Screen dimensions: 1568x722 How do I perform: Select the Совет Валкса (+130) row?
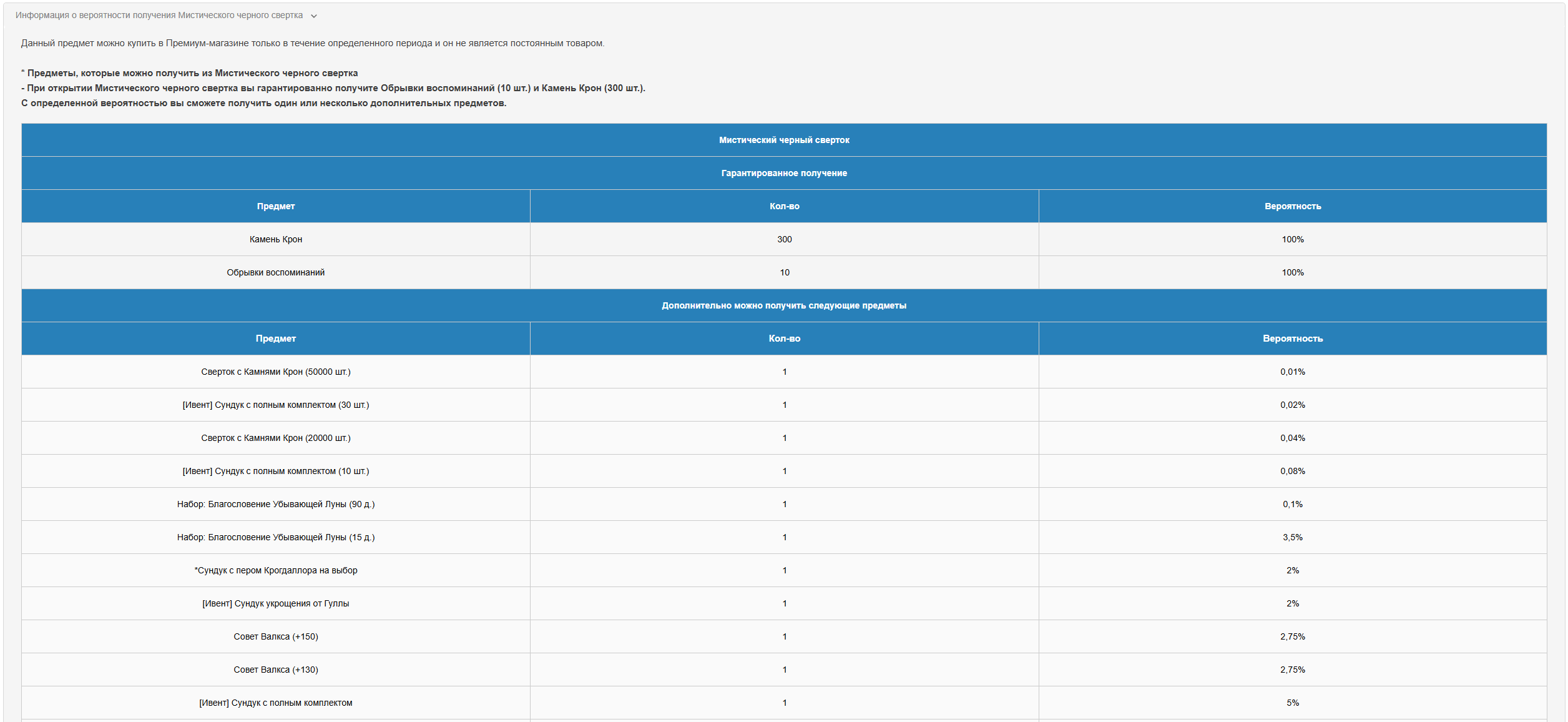click(275, 670)
